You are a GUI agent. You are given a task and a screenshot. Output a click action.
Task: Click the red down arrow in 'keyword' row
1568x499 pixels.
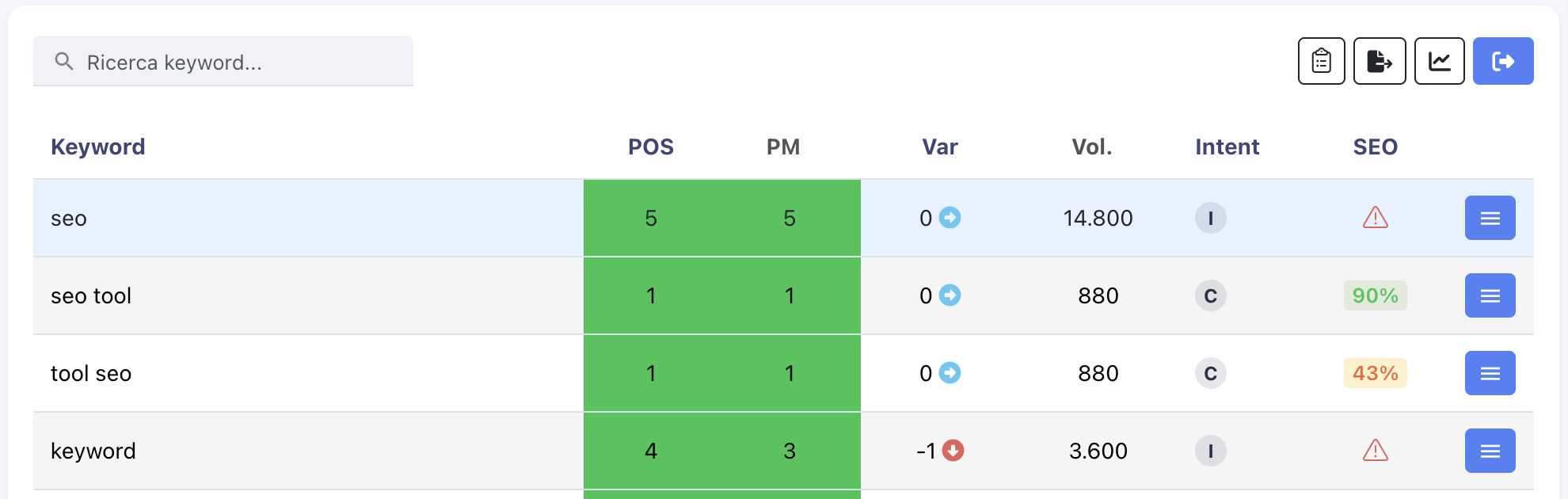953,451
